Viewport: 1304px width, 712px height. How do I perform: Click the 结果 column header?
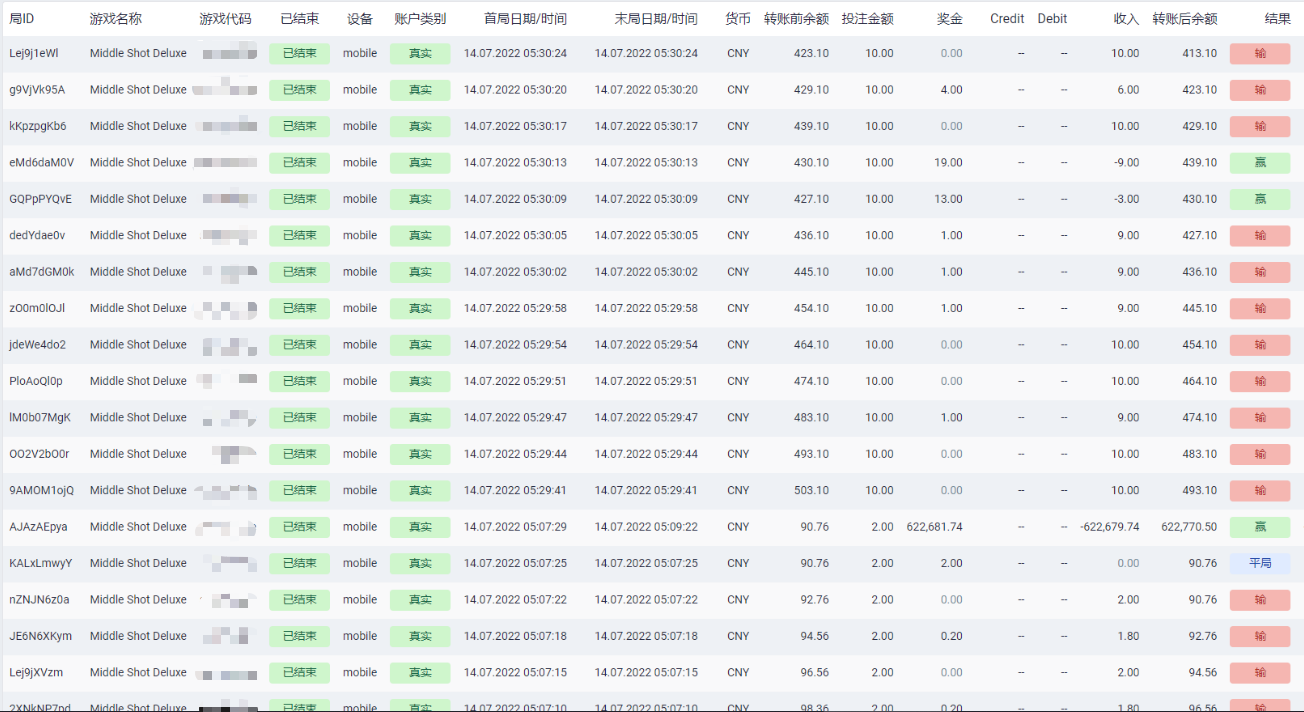pyautogui.click(x=1277, y=19)
